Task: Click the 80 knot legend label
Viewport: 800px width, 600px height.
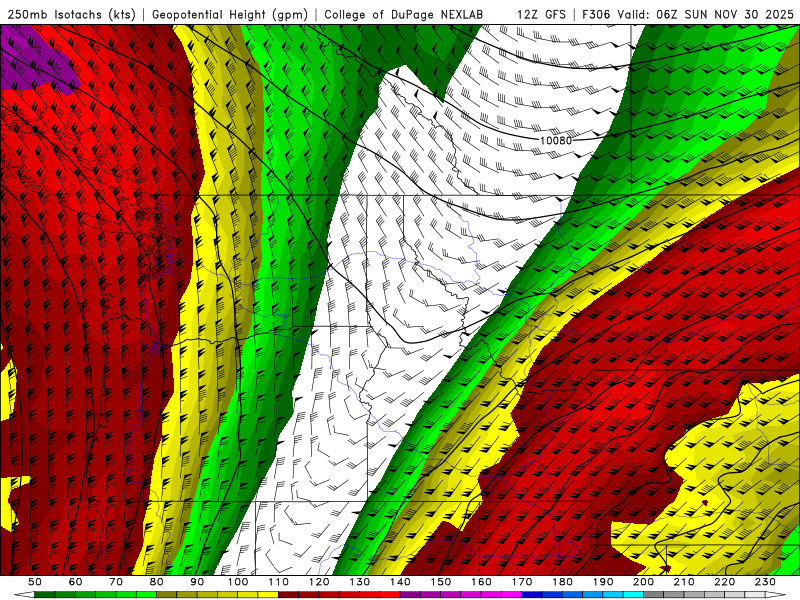Action: [x=157, y=582]
